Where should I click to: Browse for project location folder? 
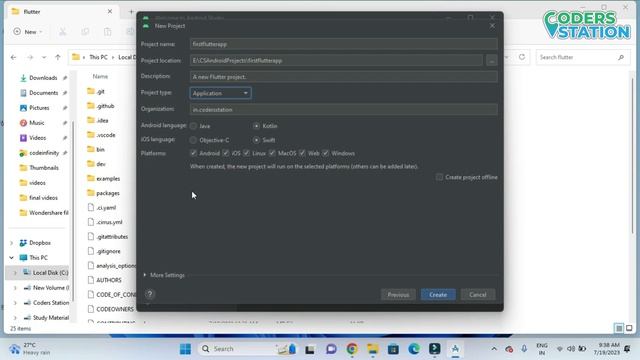coord(492,60)
